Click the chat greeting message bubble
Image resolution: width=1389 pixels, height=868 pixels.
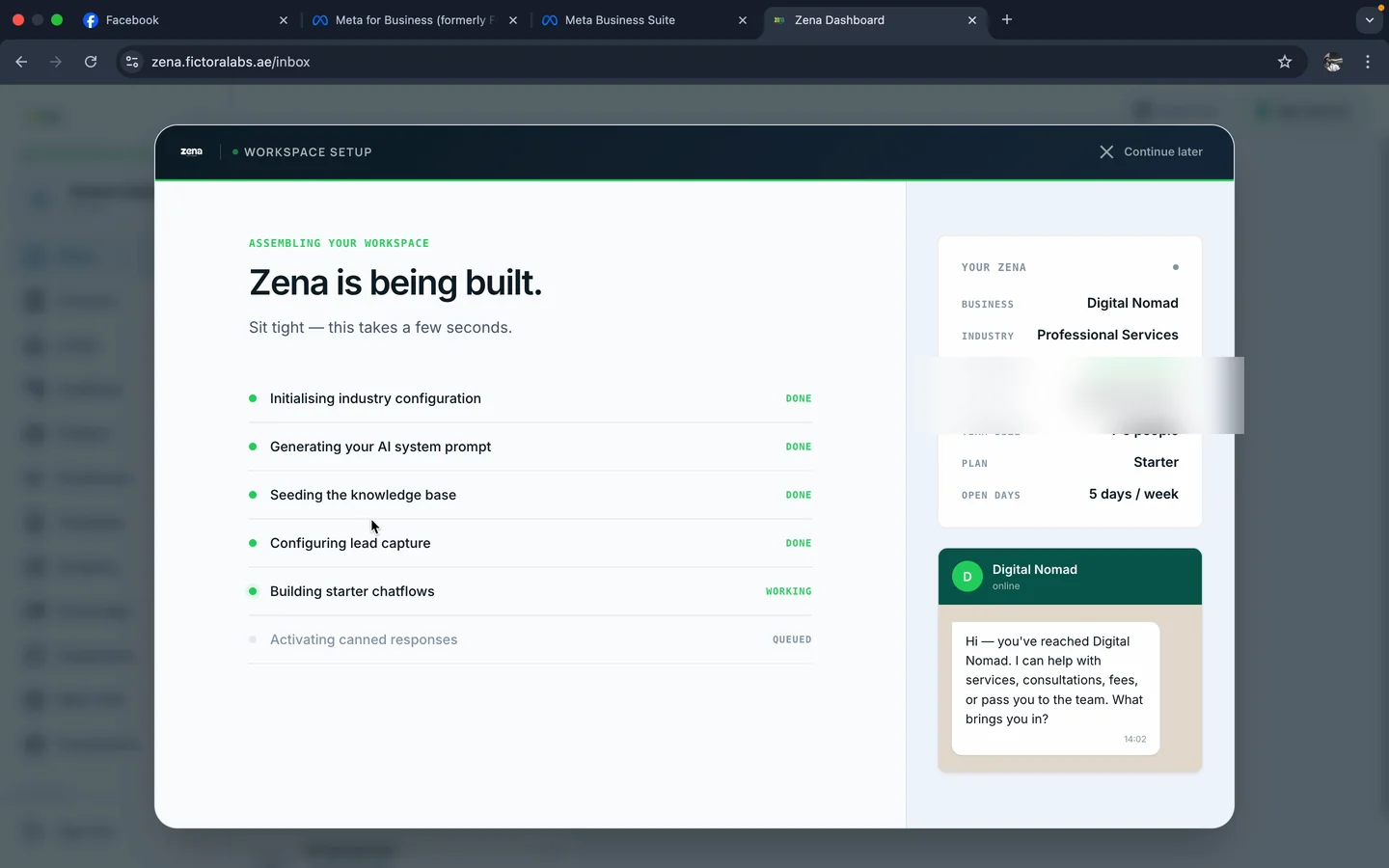[x=1055, y=688]
